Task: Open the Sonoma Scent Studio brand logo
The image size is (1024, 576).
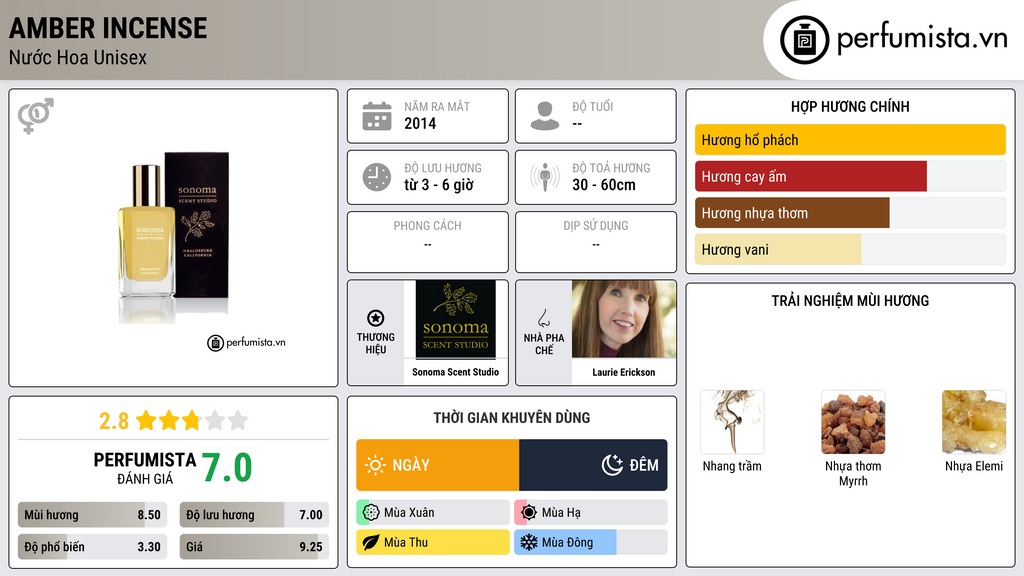Action: (x=455, y=319)
